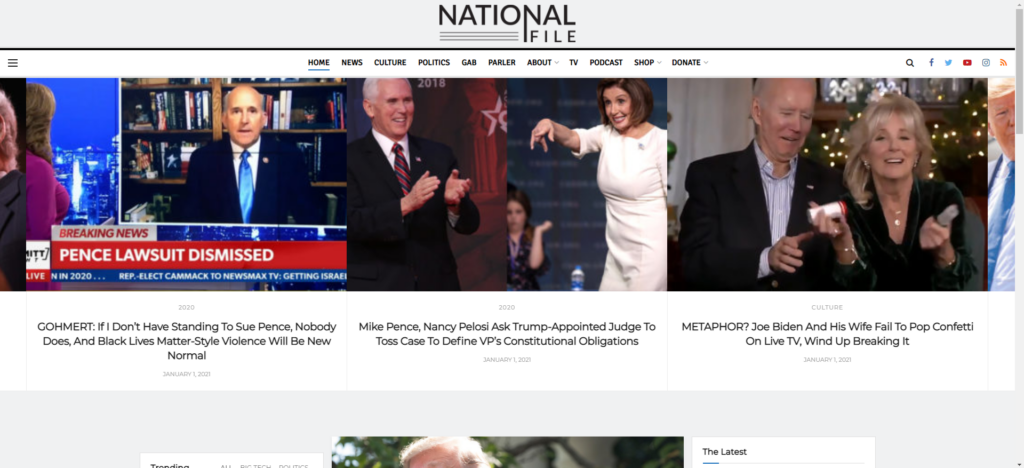Open the Mike Pence, Nancy Pelosi headline
Screen dimensions: 1024x468
(x=507, y=334)
